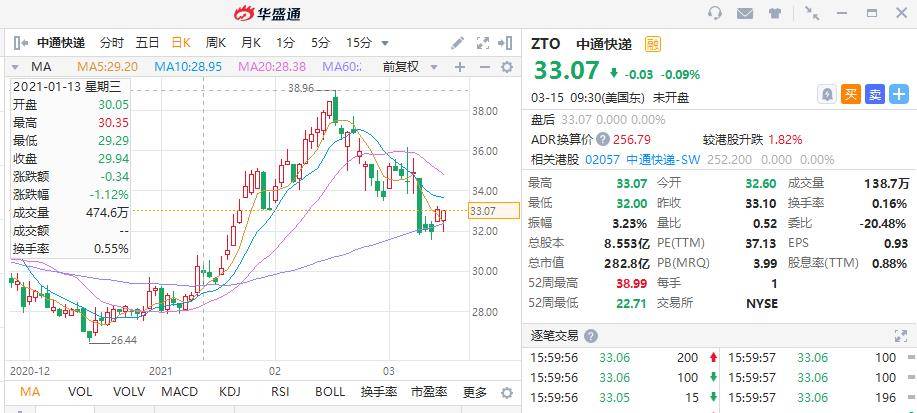Toggle VOLV indicator
Viewport: 917px width, 413px height.
click(x=131, y=392)
